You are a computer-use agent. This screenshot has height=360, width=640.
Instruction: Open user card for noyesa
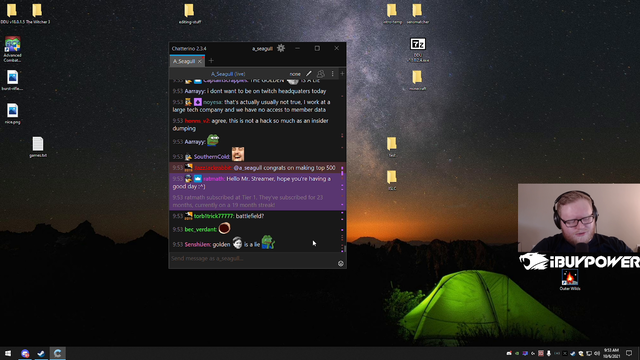tap(213, 102)
